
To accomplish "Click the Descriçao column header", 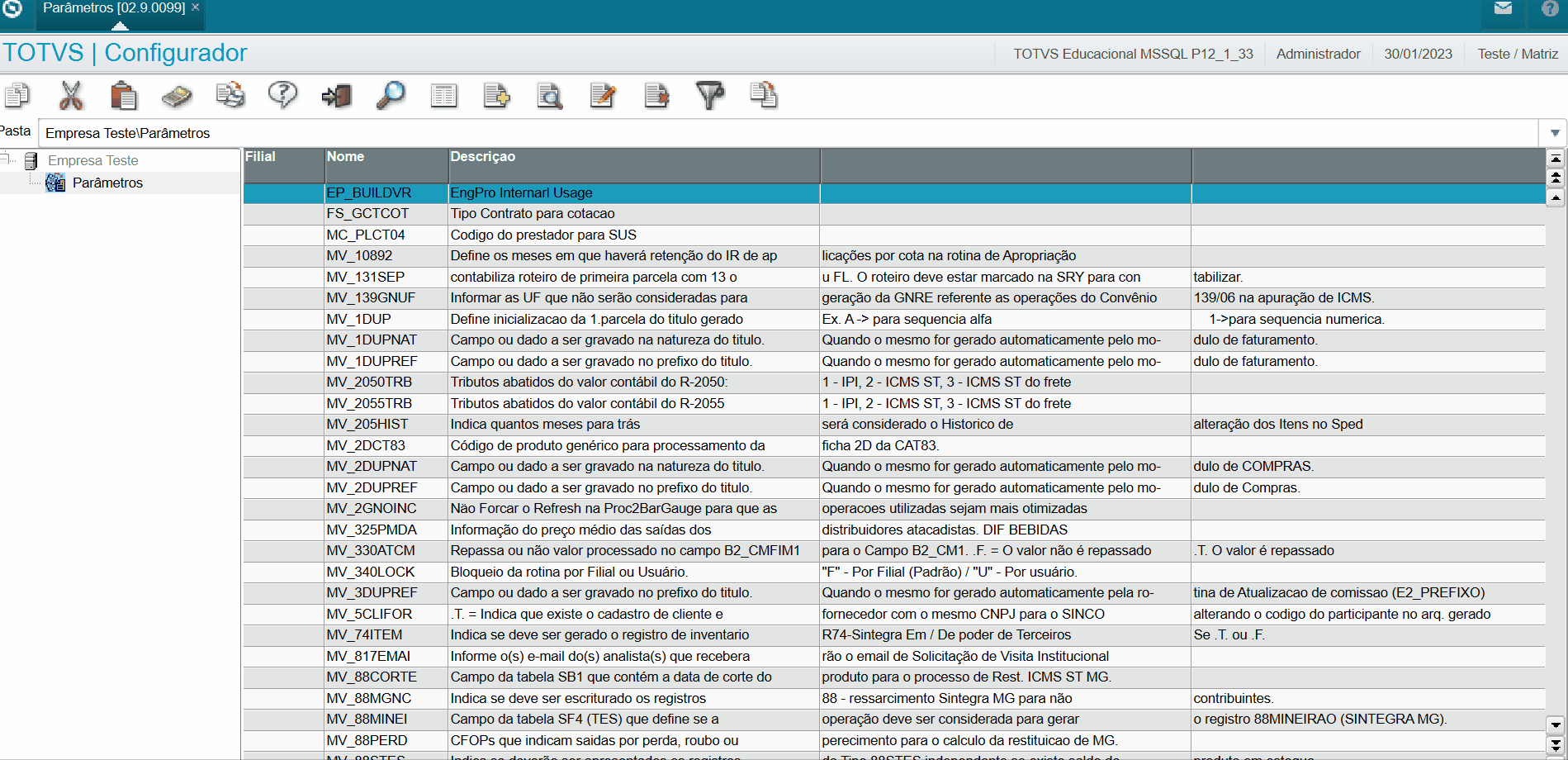I will point(634,165).
